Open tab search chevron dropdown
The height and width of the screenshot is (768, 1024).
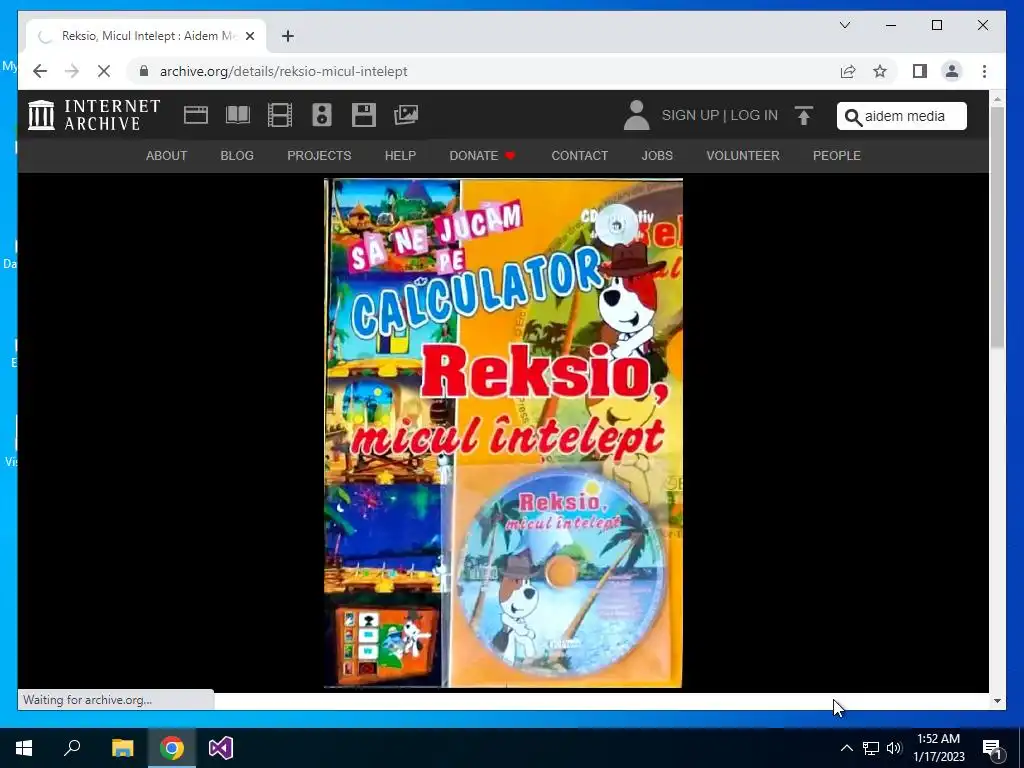pyautogui.click(x=844, y=25)
